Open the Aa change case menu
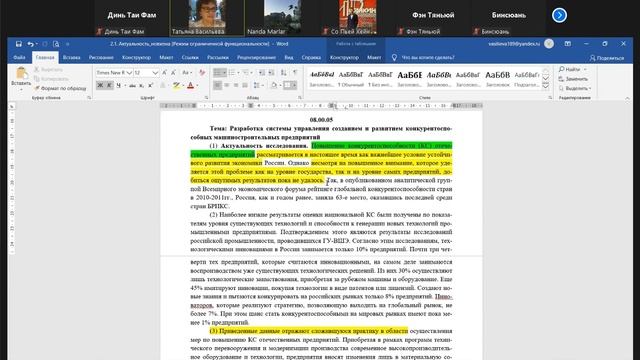This screenshot has width=640, height=360. [x=187, y=73]
